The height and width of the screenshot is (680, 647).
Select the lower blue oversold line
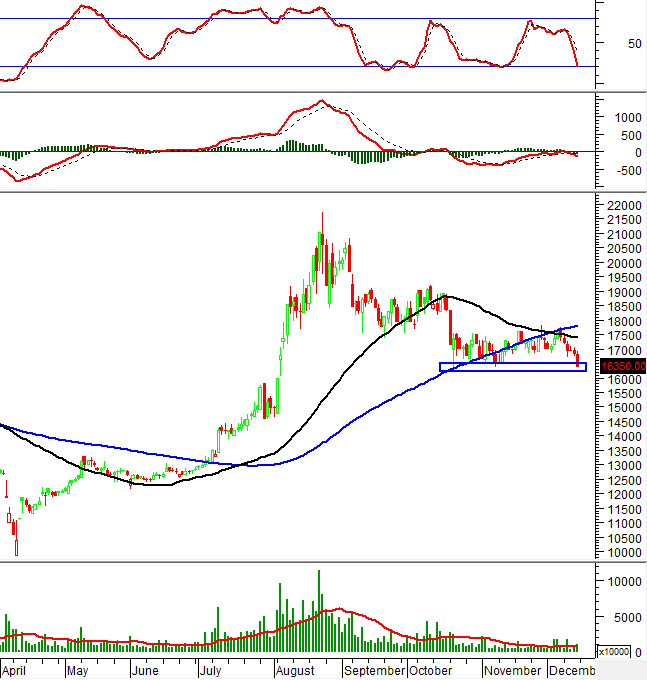300,67
